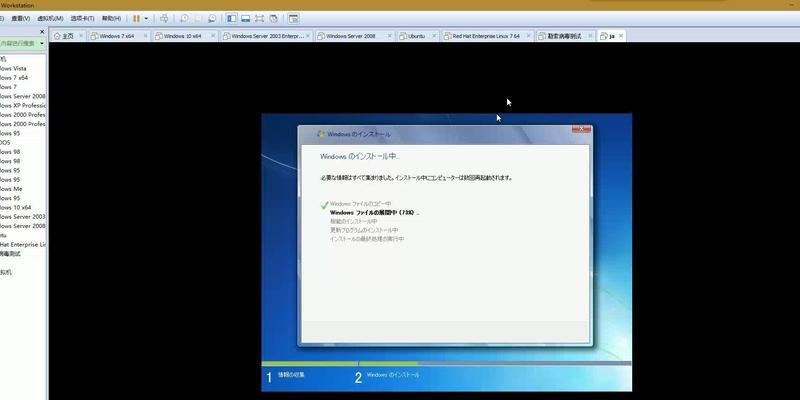This screenshot has height=400, width=800.
Task: Enter full screen mode
Action: click(x=259, y=18)
